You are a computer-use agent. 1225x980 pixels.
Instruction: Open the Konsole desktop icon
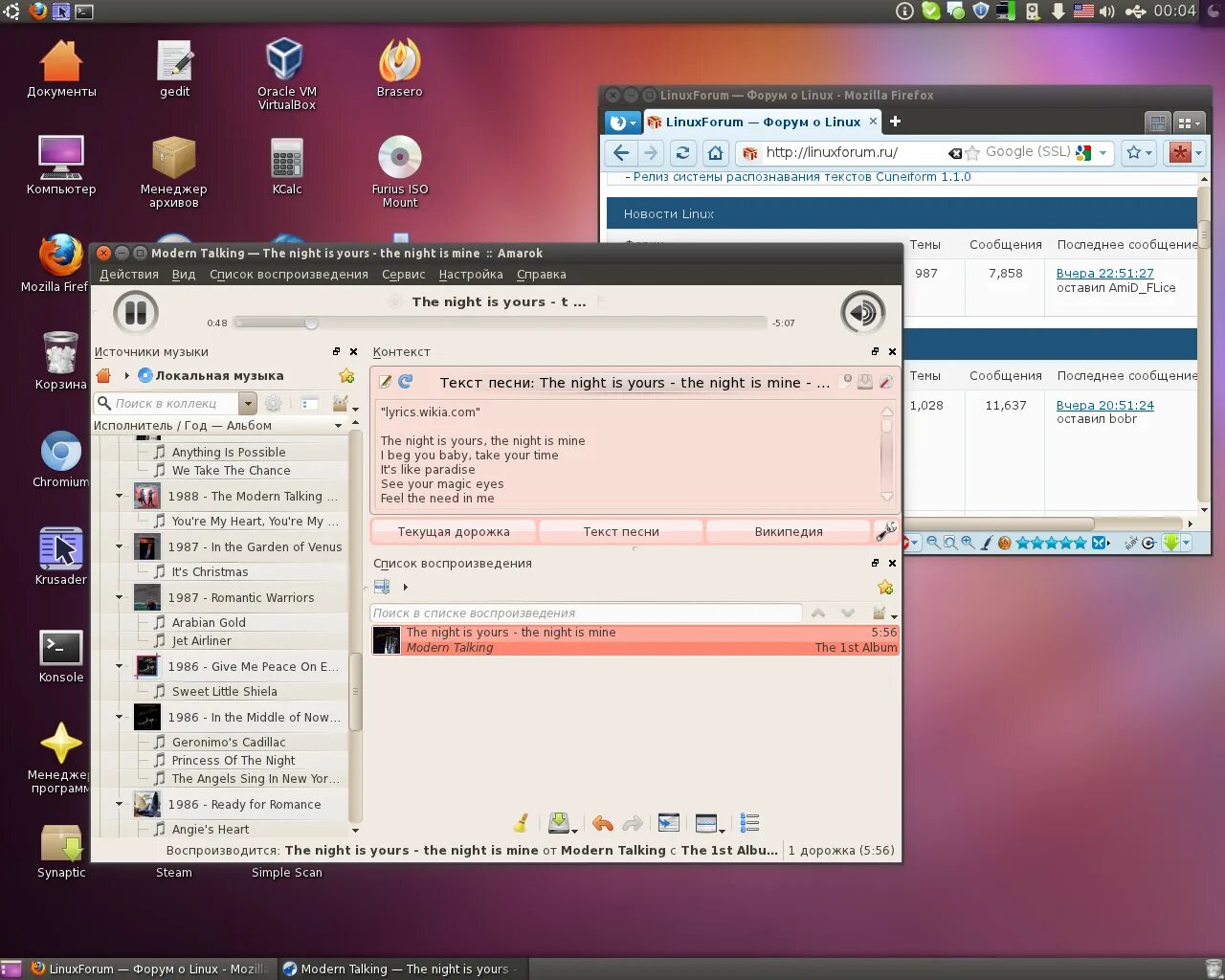click(61, 656)
